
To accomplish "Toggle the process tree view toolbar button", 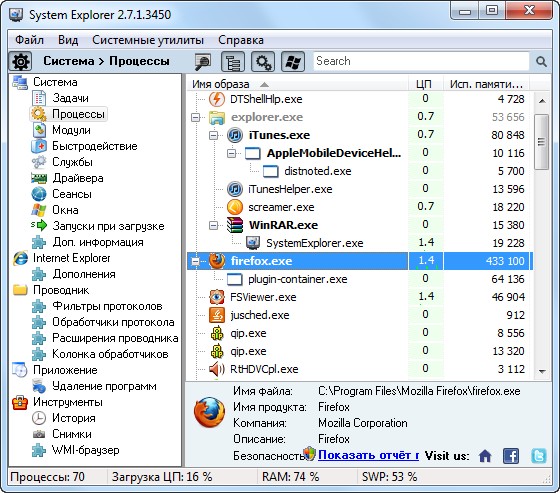I will (233, 62).
